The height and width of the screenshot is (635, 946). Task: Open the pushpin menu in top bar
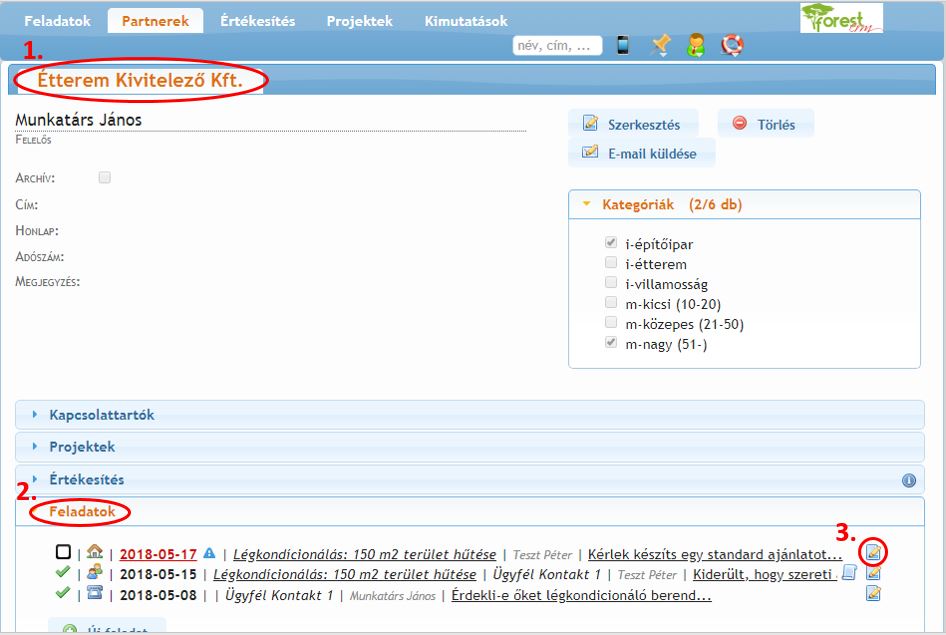point(660,45)
